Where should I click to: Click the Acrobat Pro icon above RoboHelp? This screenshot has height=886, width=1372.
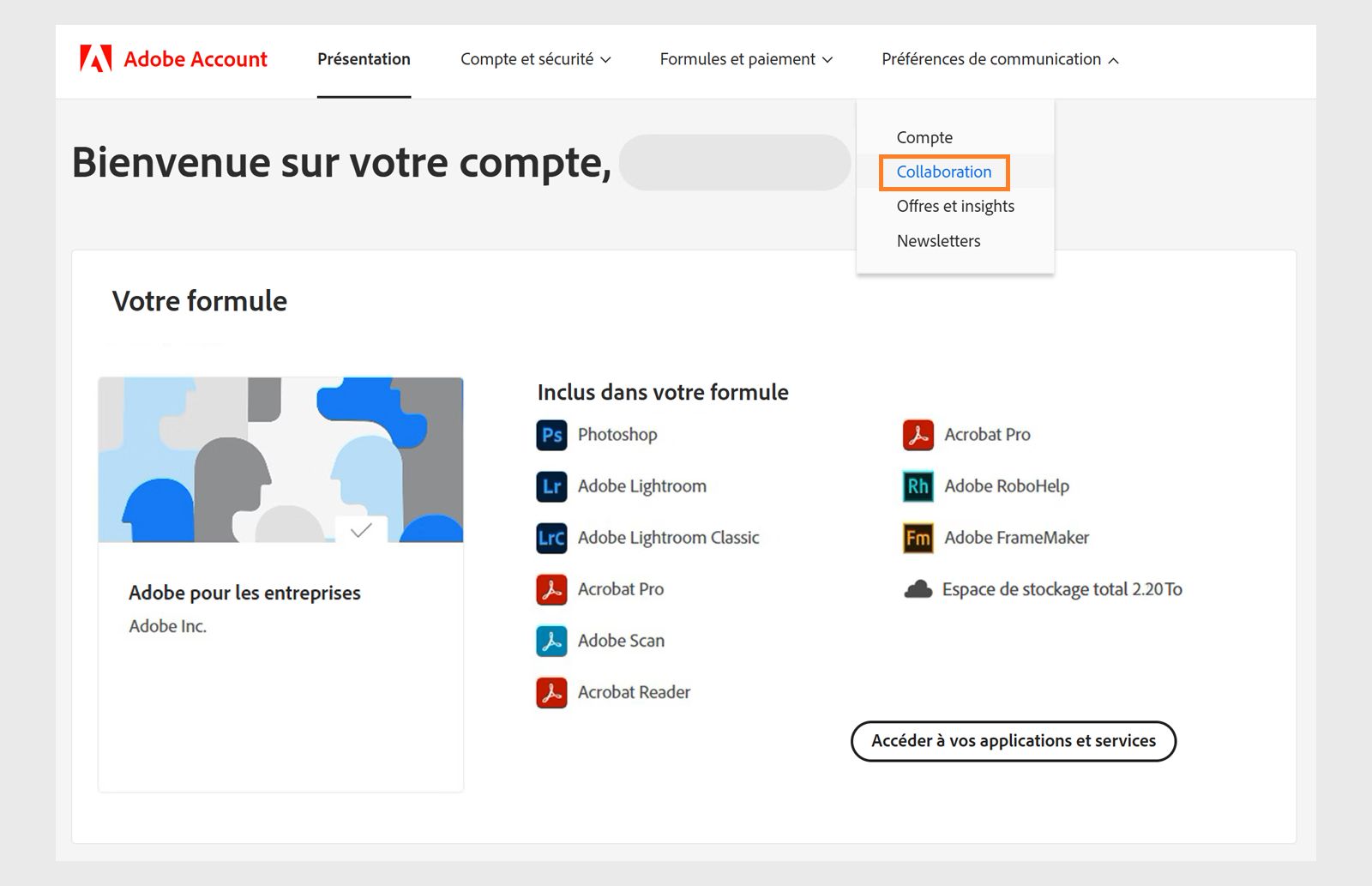coord(918,435)
